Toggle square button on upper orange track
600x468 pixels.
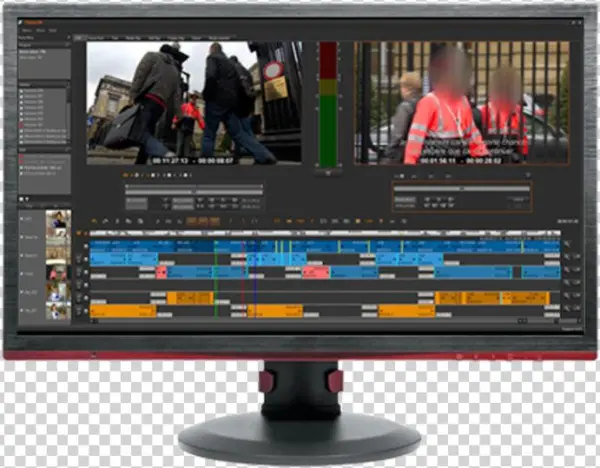pyautogui.click(x=86, y=298)
